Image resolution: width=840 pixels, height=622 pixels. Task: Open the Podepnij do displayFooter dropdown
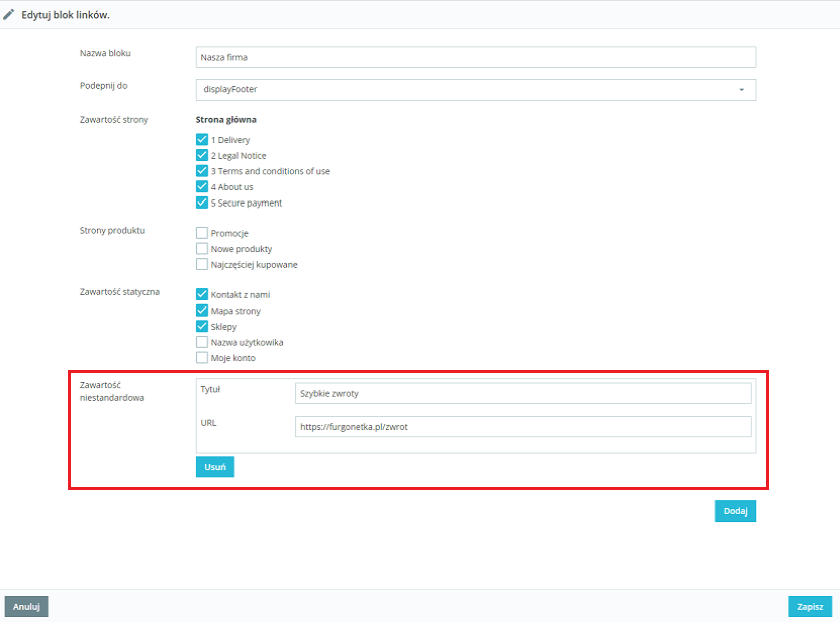476,89
